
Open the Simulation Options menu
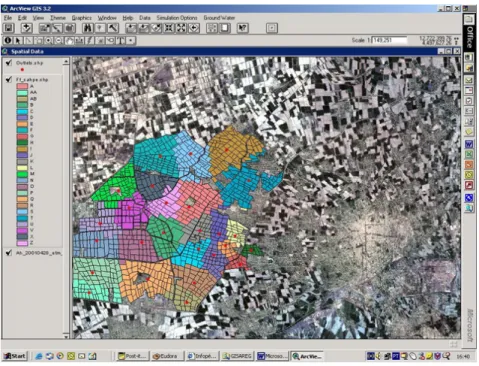coord(177,18)
